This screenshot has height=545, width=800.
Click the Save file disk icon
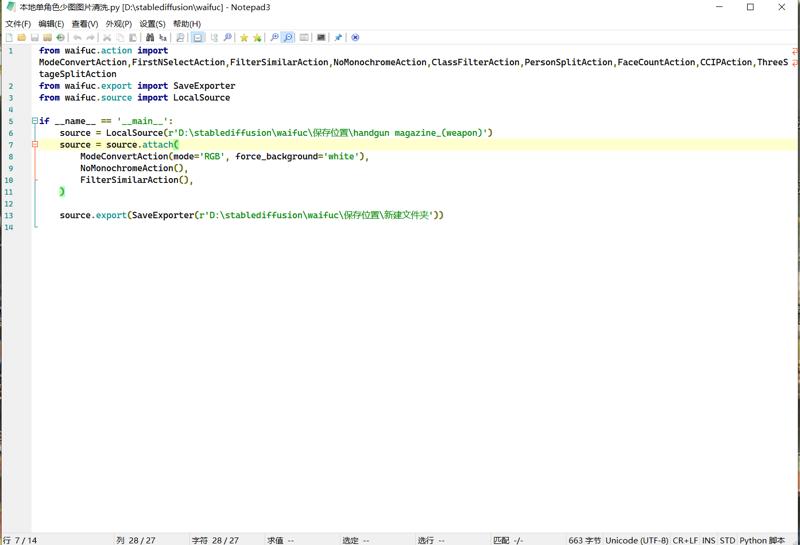[x=35, y=37]
